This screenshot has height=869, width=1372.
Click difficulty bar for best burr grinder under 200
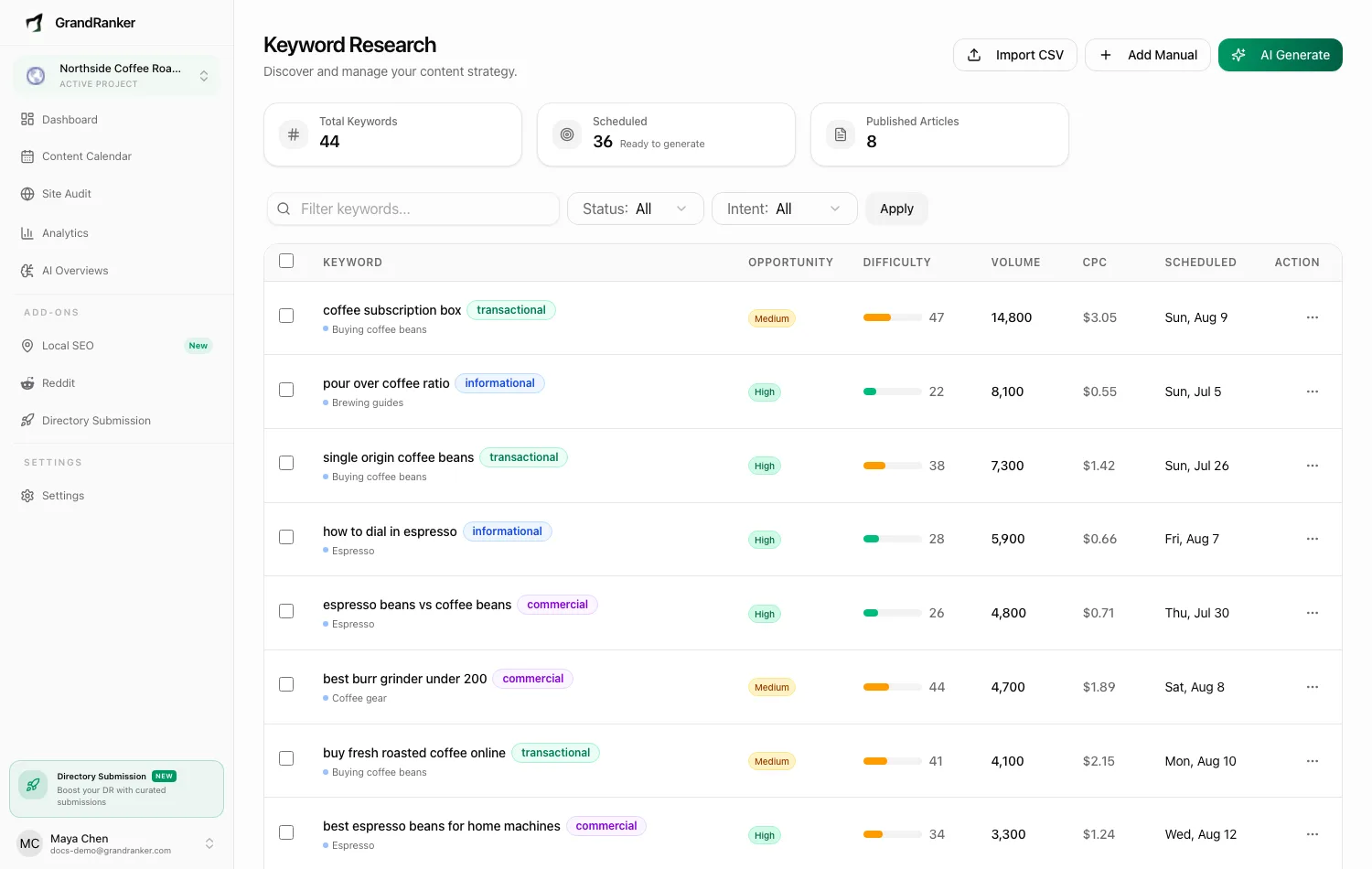point(893,687)
